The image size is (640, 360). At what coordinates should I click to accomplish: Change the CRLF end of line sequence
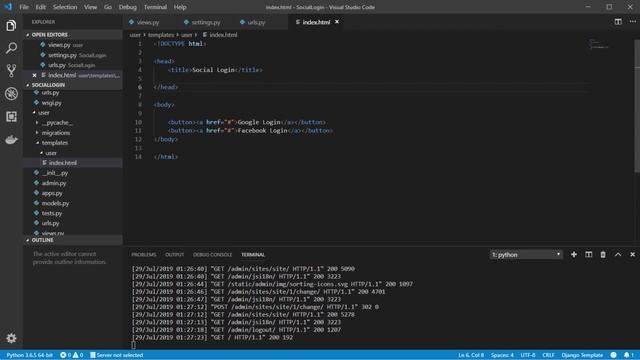[548, 355]
